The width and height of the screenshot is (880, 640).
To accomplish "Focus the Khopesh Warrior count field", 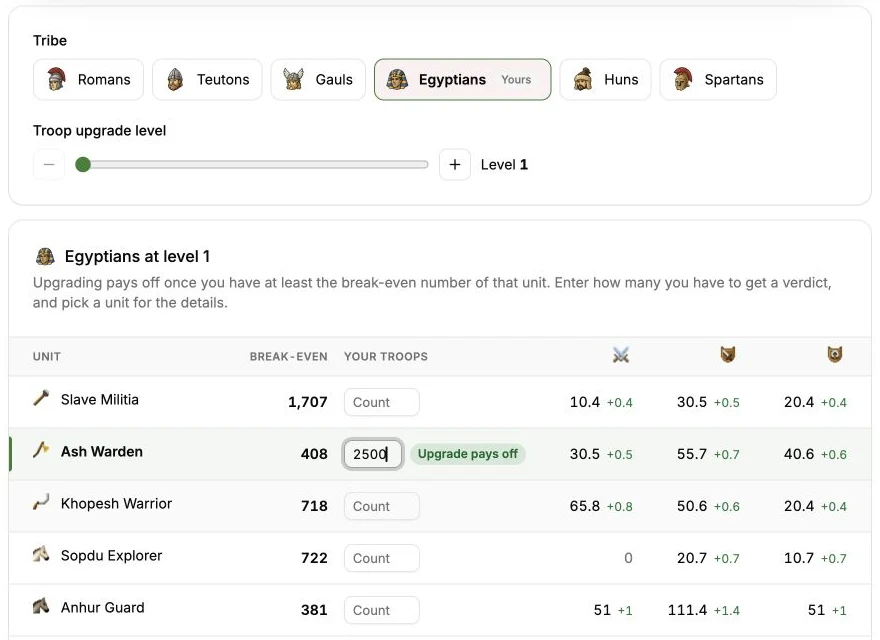I will [x=382, y=506].
